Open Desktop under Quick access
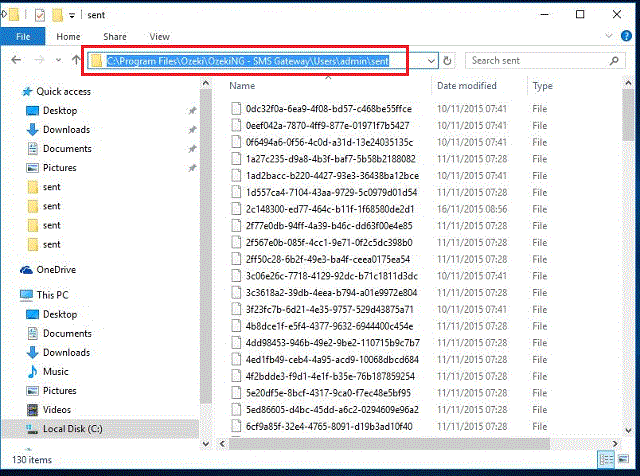 click(60, 111)
